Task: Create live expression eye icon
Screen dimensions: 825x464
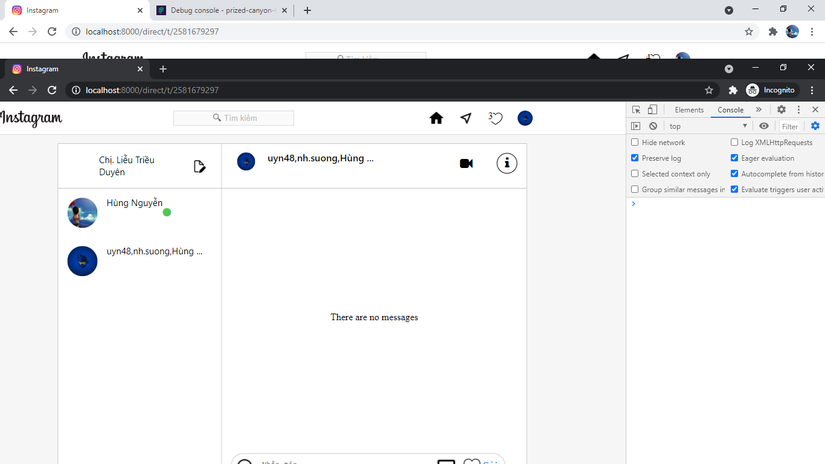Action: (x=764, y=126)
